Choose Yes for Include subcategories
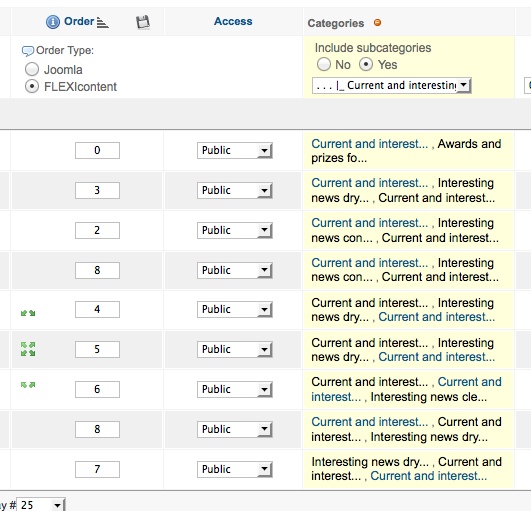This screenshot has height=511, width=531. coord(366,64)
